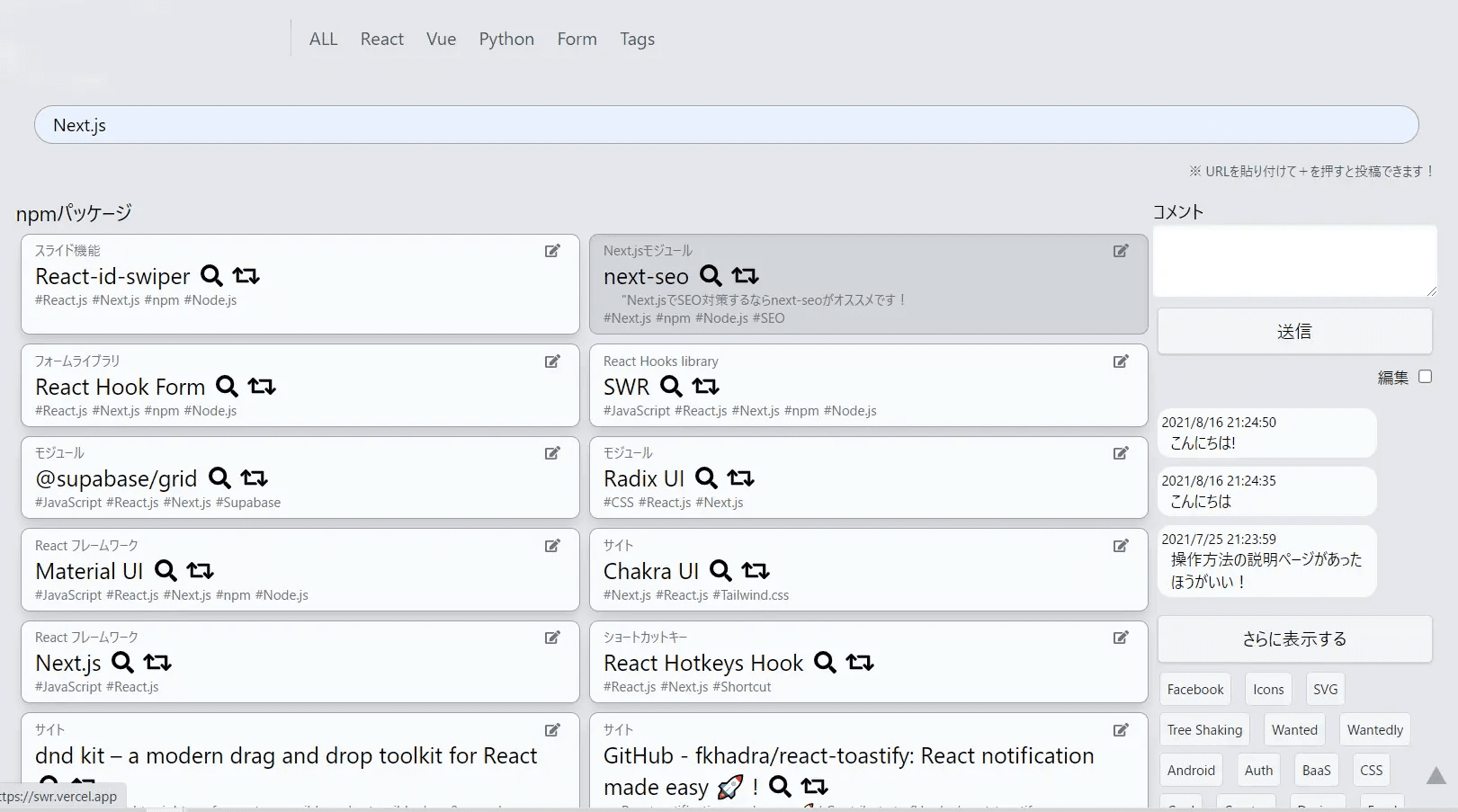Select the Wantedly tag
This screenshot has width=1458, height=812.
1375,730
